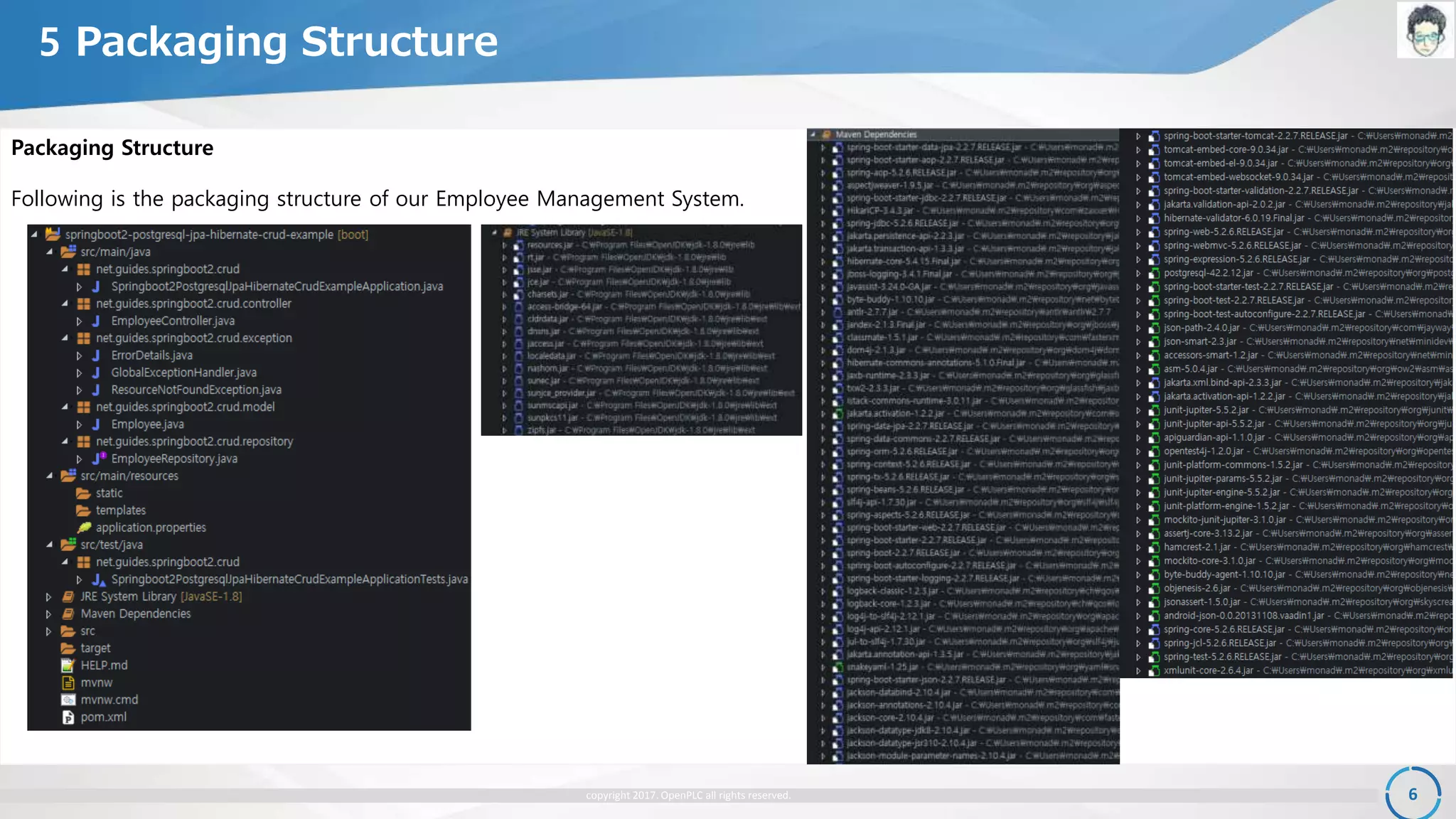Select EmployeeRepository.java in the tree
Screen dimensions: 1456x819
pos(174,459)
